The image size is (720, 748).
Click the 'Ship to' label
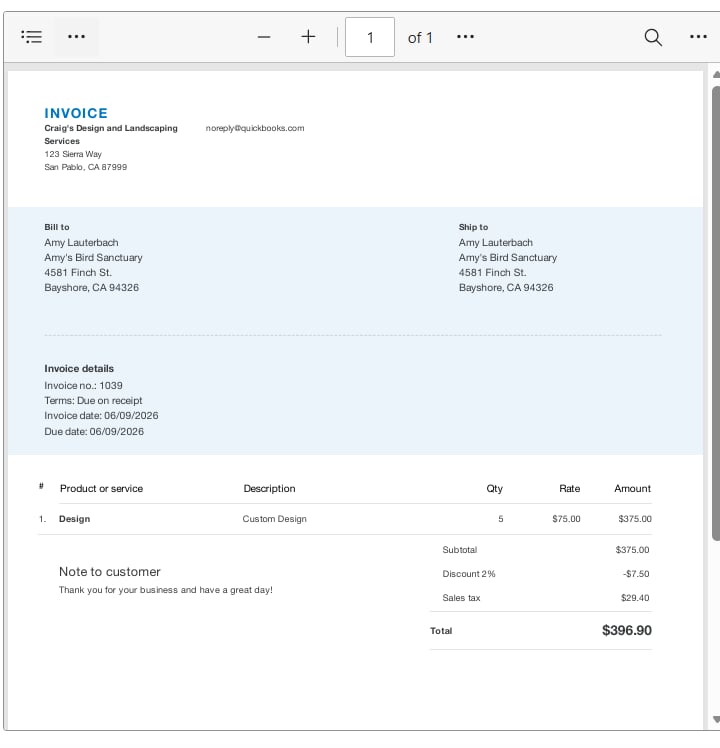pos(473,227)
